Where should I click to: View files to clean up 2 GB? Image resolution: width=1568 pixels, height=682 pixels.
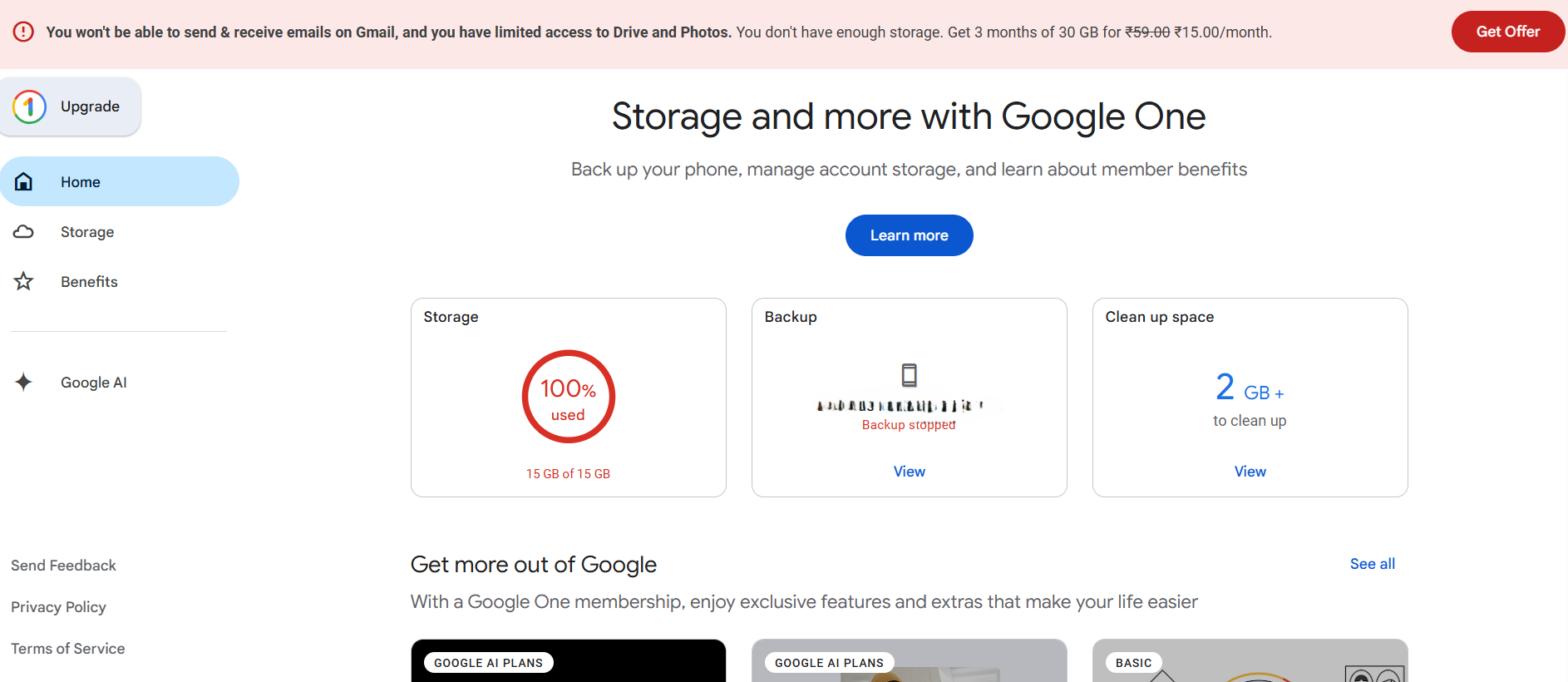(x=1250, y=471)
